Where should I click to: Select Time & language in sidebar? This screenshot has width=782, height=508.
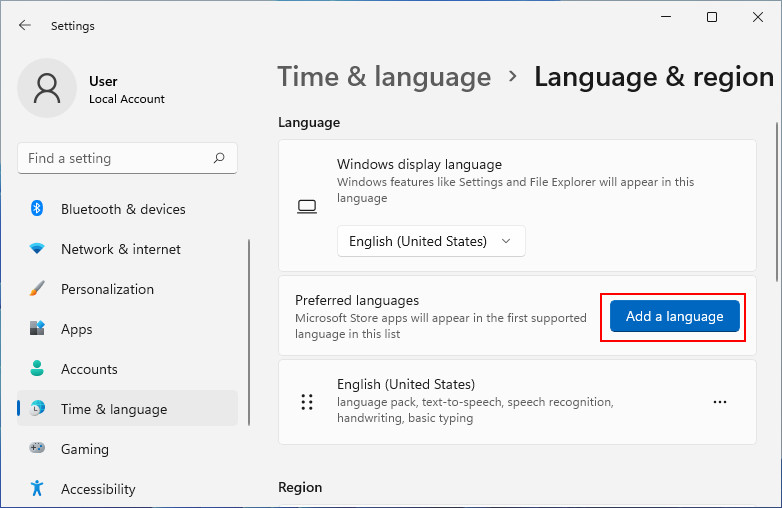(x=127, y=408)
